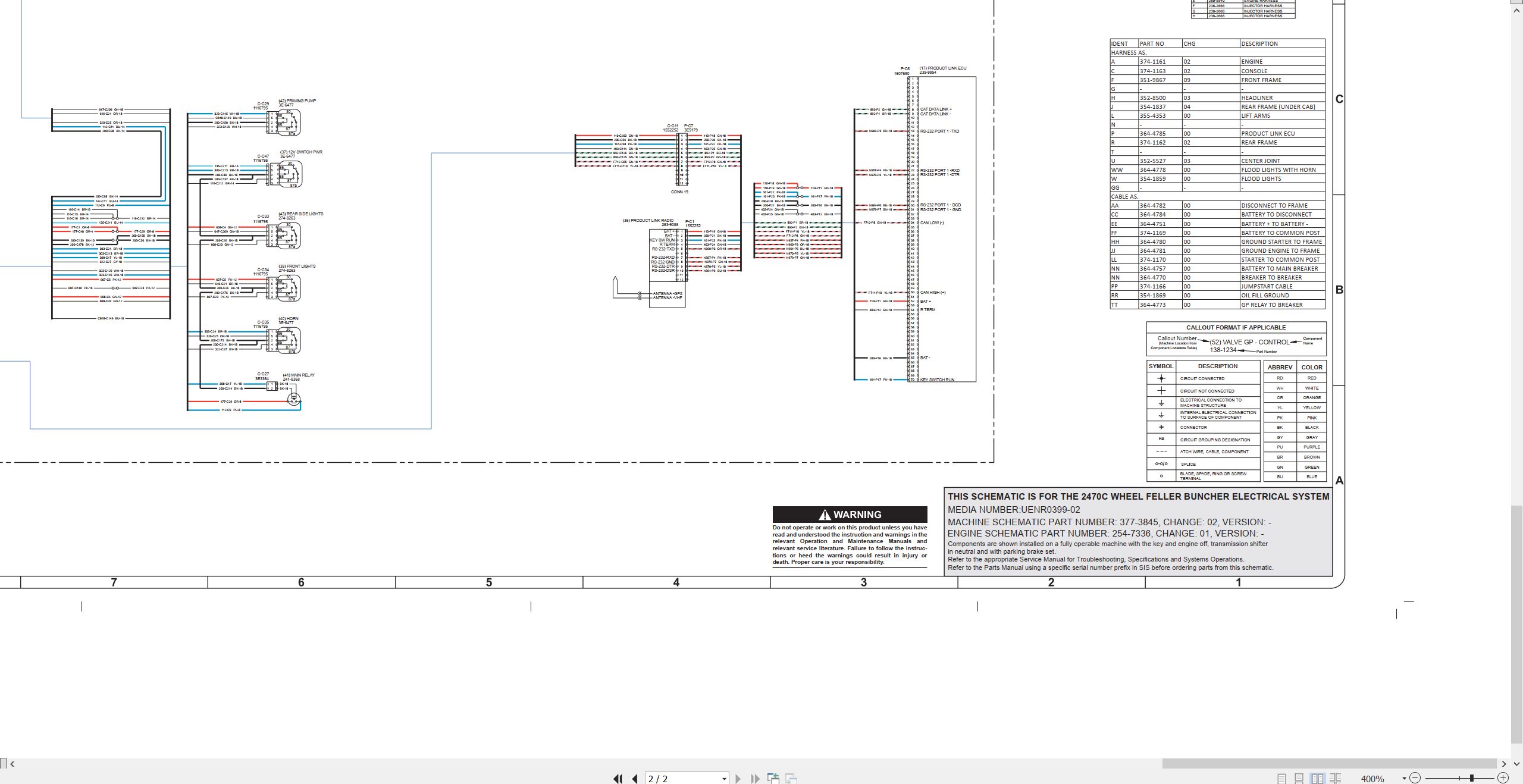Click the (43) REAR SIDE LIGHTS label
Viewport: 1523px width, 784px height.
(300, 214)
